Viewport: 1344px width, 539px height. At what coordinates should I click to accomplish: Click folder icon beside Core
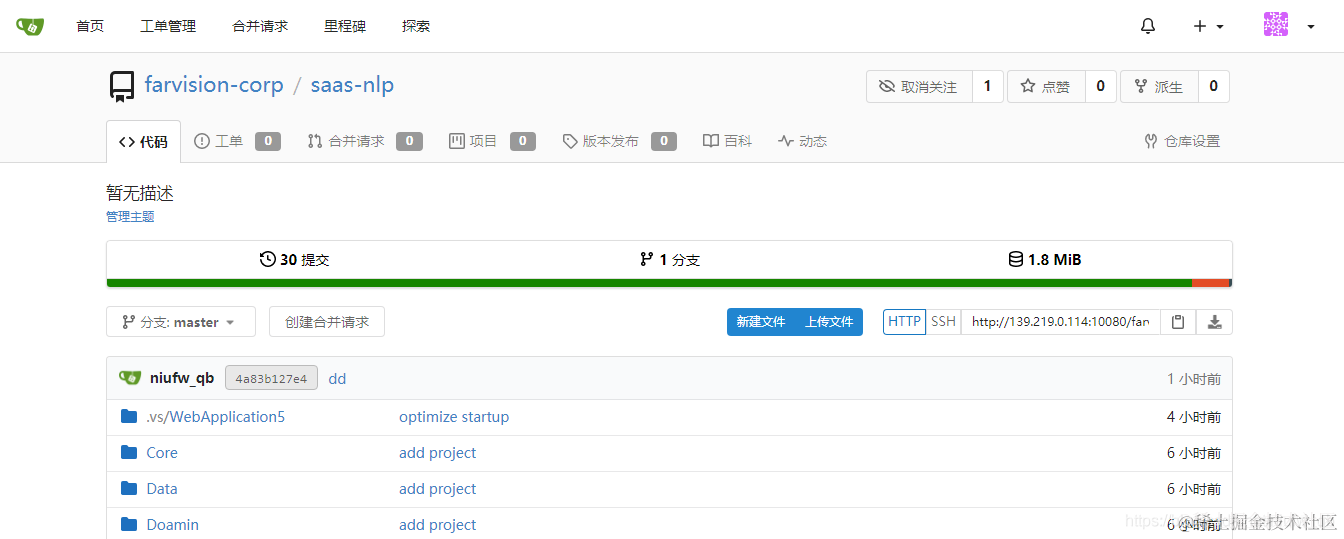click(x=129, y=453)
